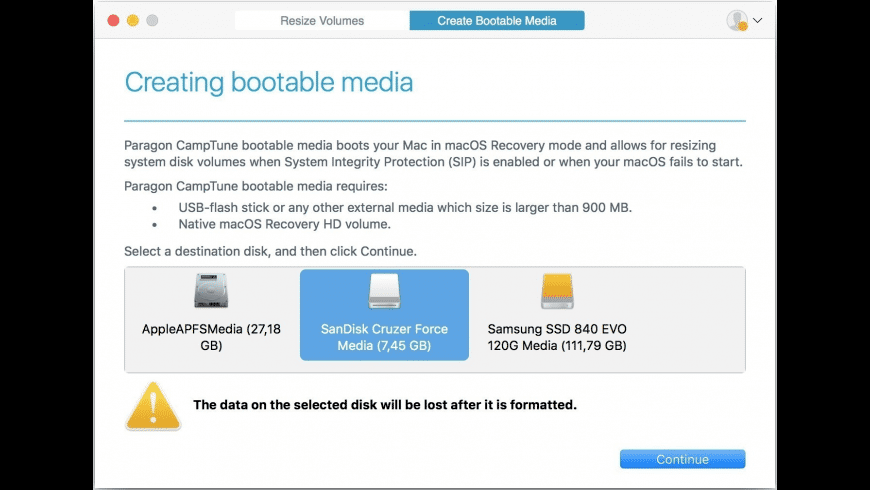The width and height of the screenshot is (870, 490).
Task: Select the Create Bootable Media tab
Action: point(497,20)
